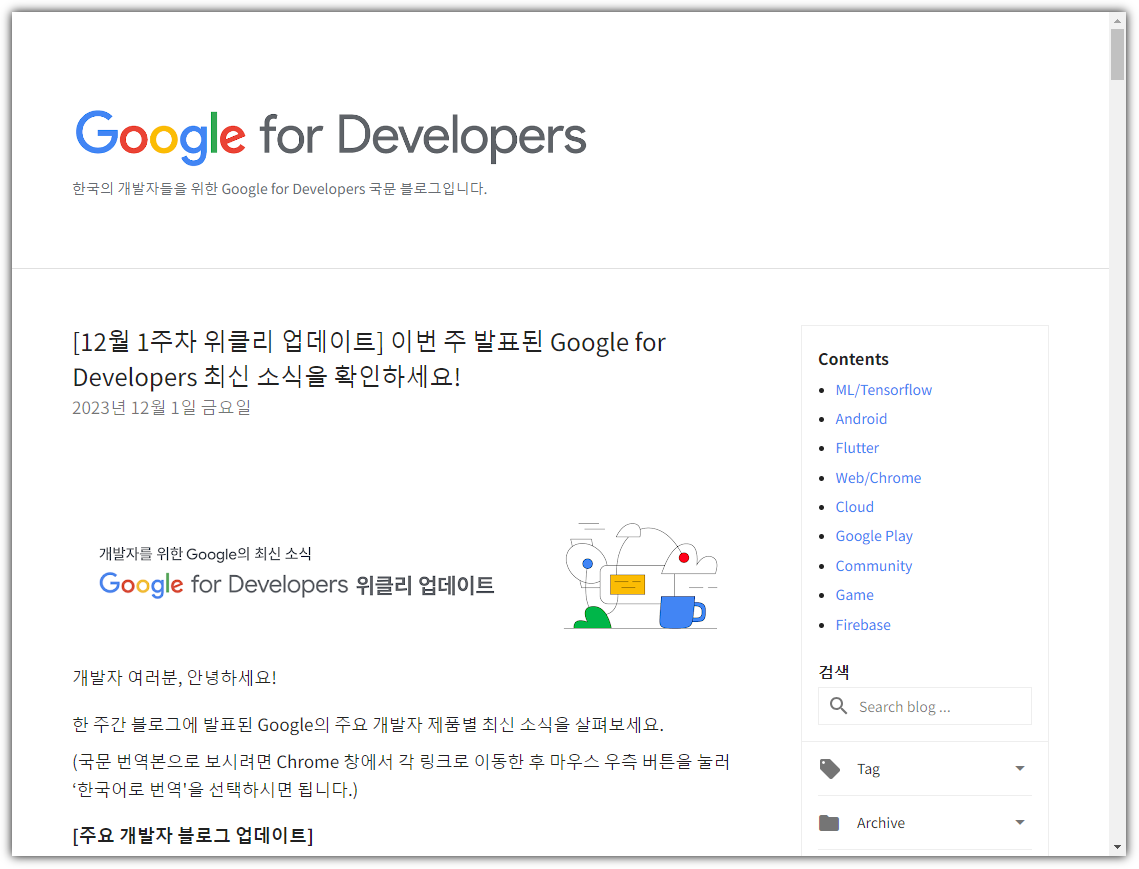Click the Tag label text
This screenshot has width=1139, height=869.
[868, 769]
